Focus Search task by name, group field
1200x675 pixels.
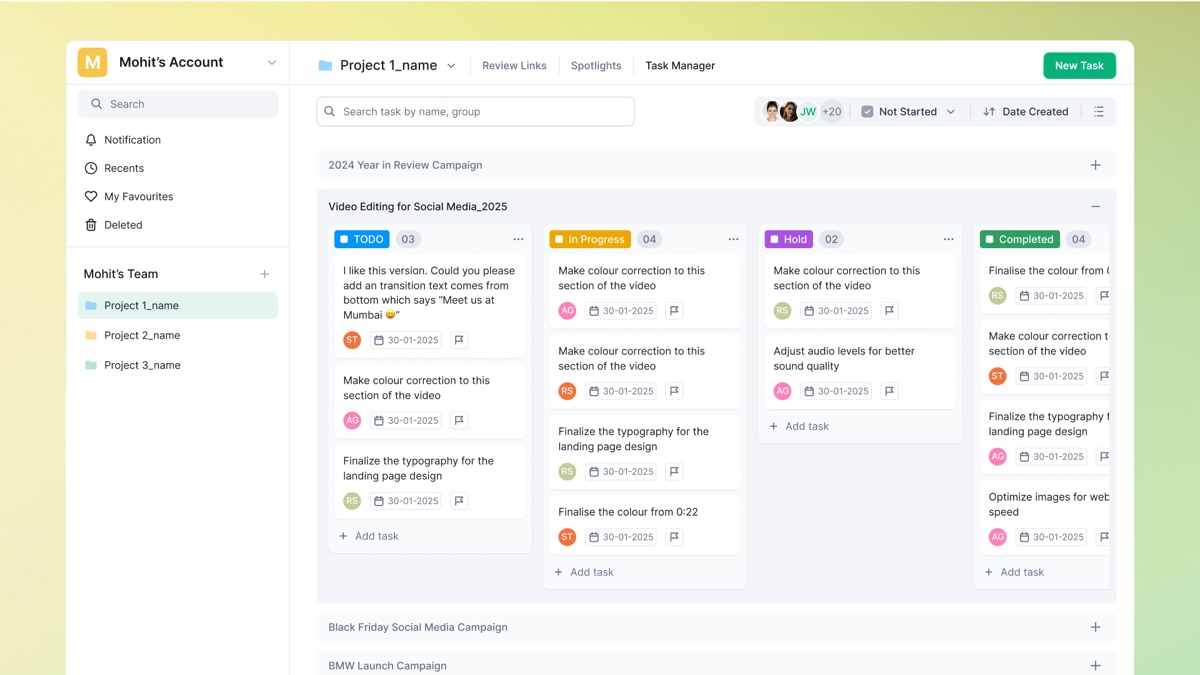tap(476, 112)
